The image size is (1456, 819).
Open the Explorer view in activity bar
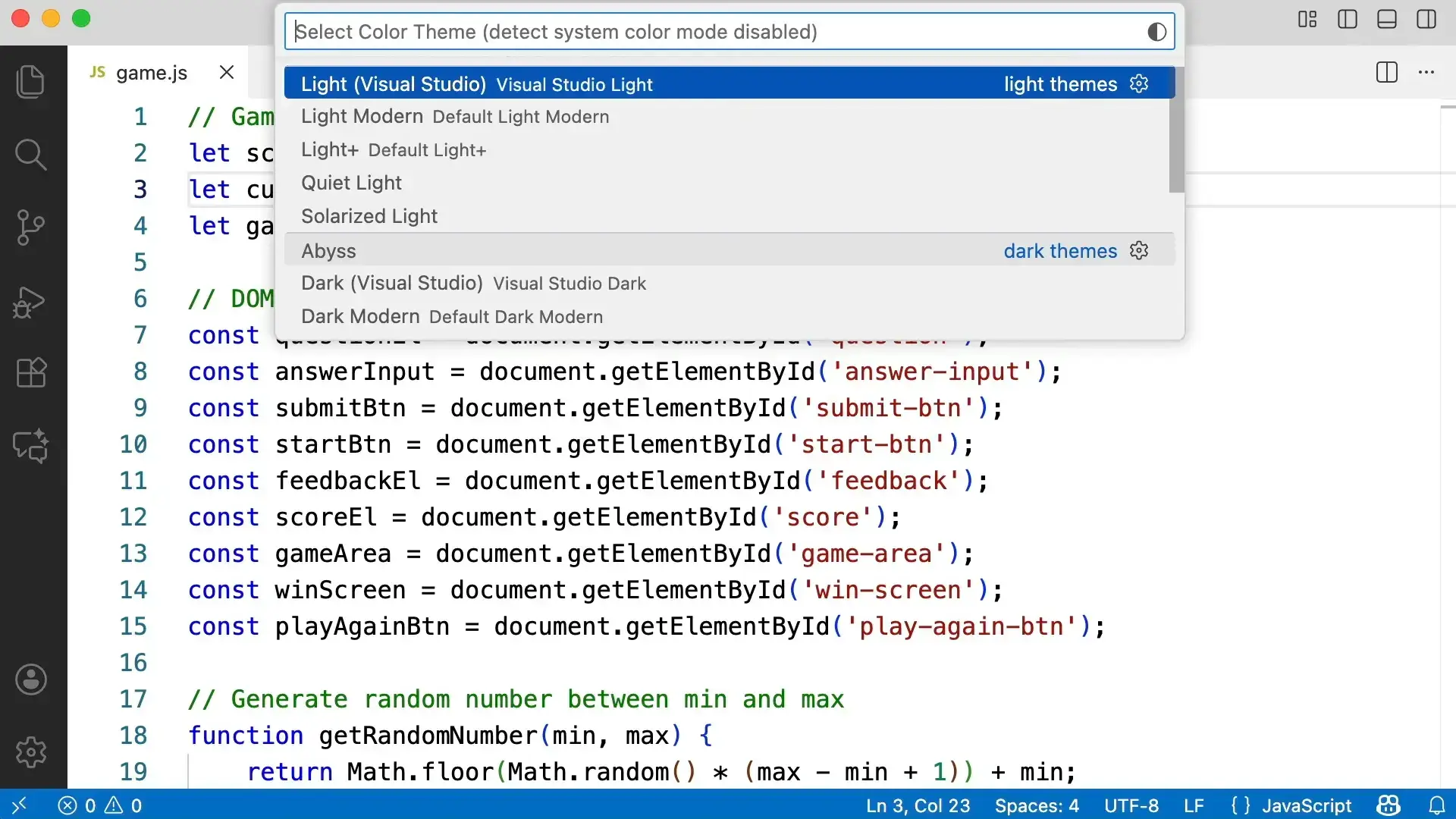coord(30,81)
